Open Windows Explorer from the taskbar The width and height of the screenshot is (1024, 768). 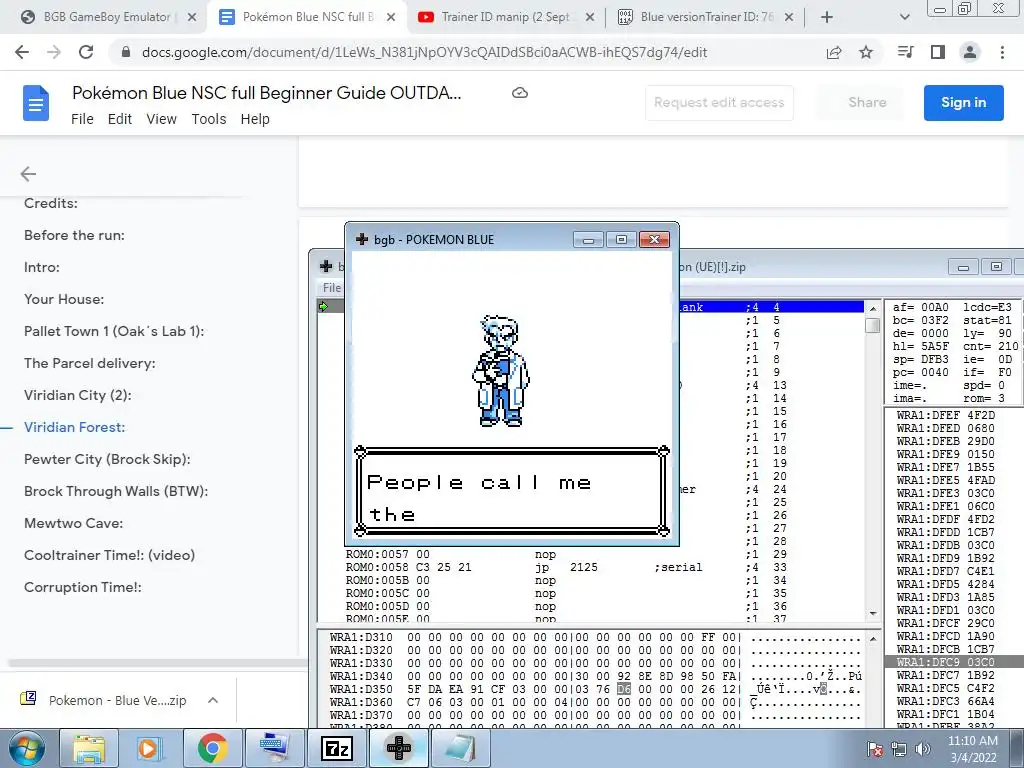[x=89, y=748]
